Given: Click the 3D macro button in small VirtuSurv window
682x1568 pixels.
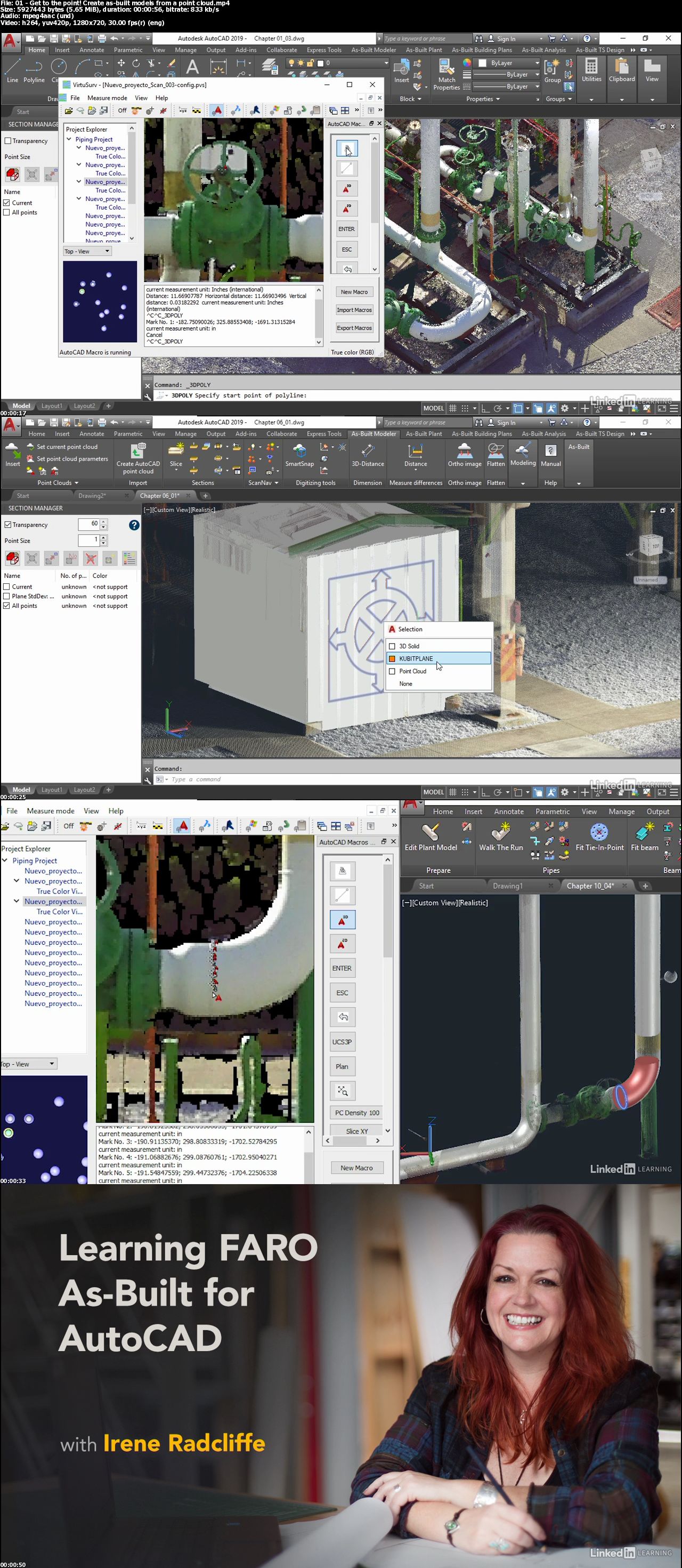Looking at the screenshot, I should (346, 188).
